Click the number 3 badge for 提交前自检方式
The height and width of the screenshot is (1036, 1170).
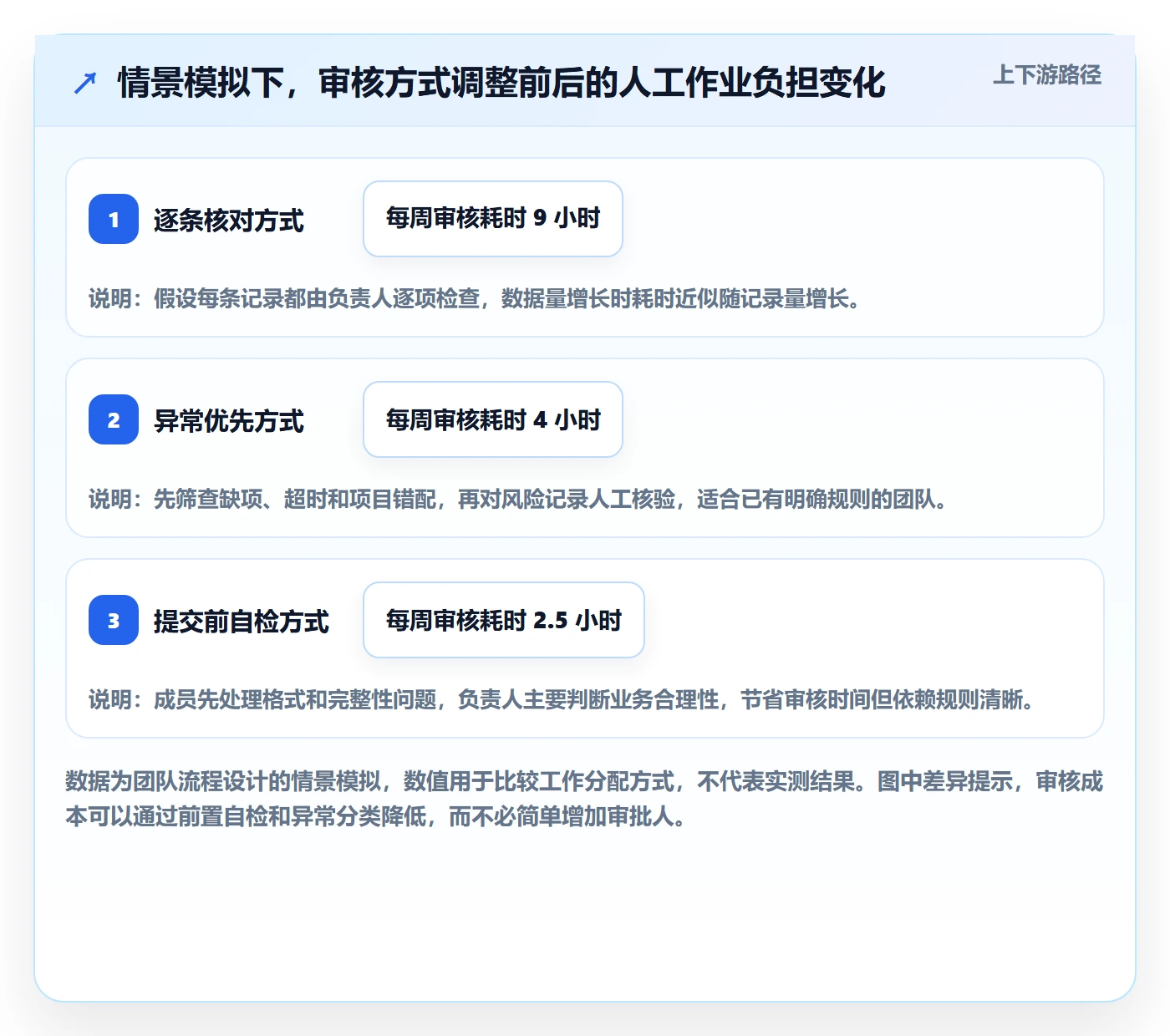(x=114, y=620)
